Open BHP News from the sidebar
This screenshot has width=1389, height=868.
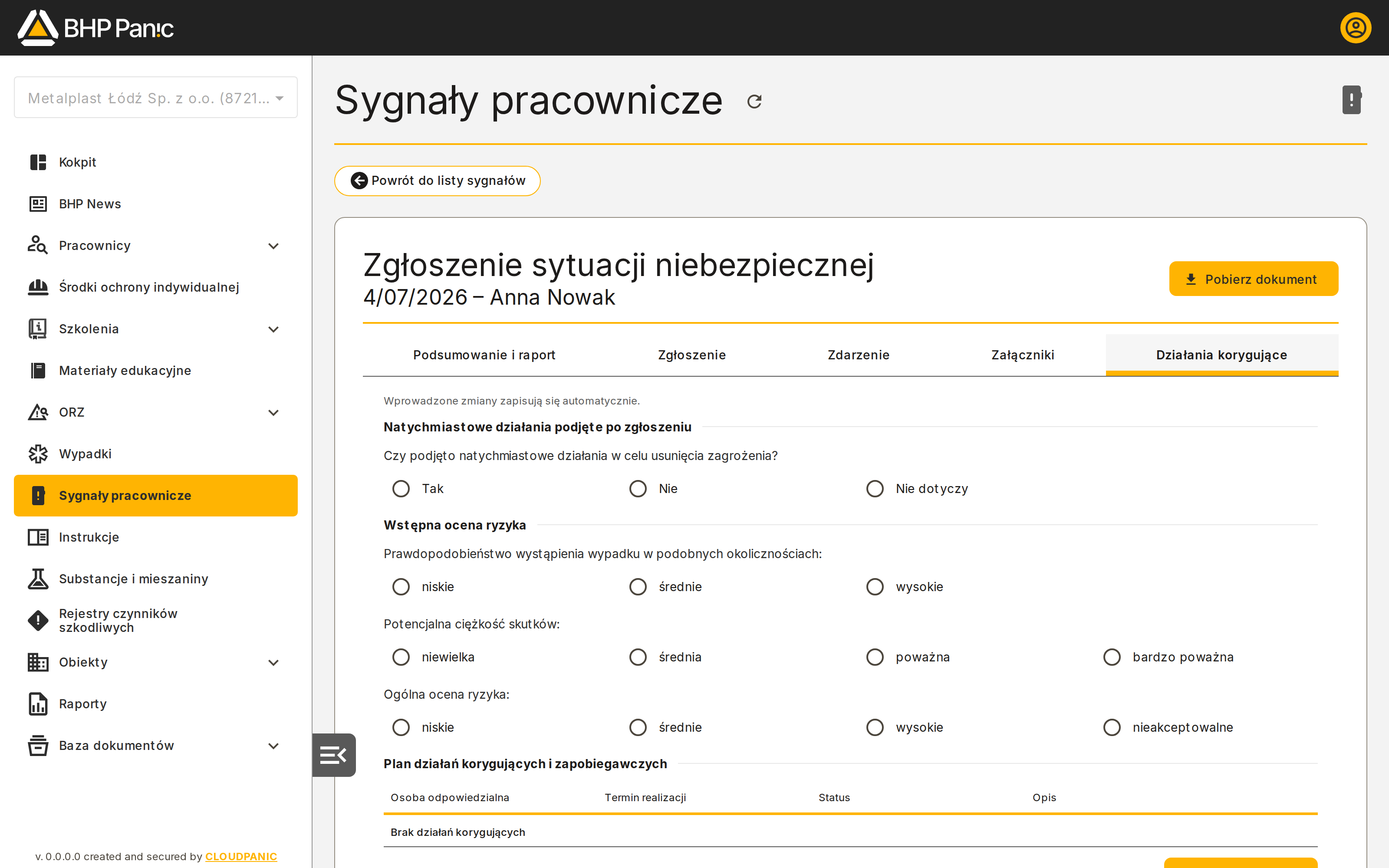coord(155,204)
